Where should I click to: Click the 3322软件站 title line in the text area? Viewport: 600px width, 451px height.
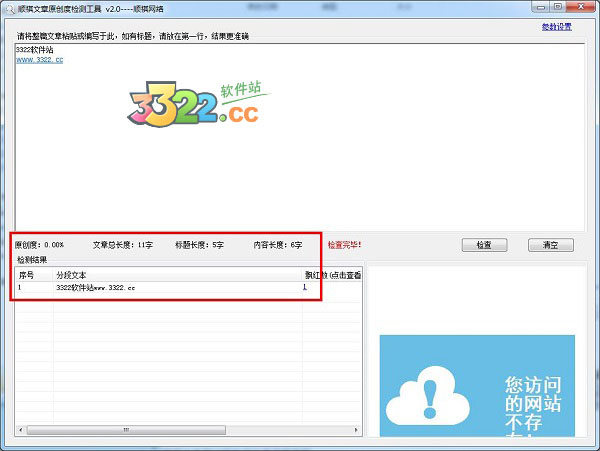pos(34,50)
